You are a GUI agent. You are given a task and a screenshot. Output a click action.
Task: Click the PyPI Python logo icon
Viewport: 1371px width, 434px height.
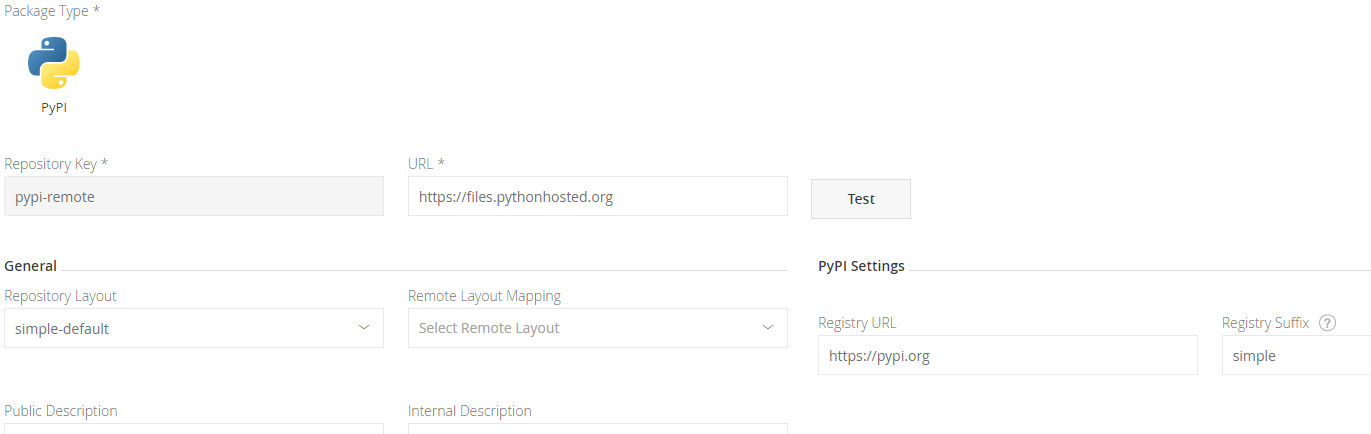coord(54,63)
